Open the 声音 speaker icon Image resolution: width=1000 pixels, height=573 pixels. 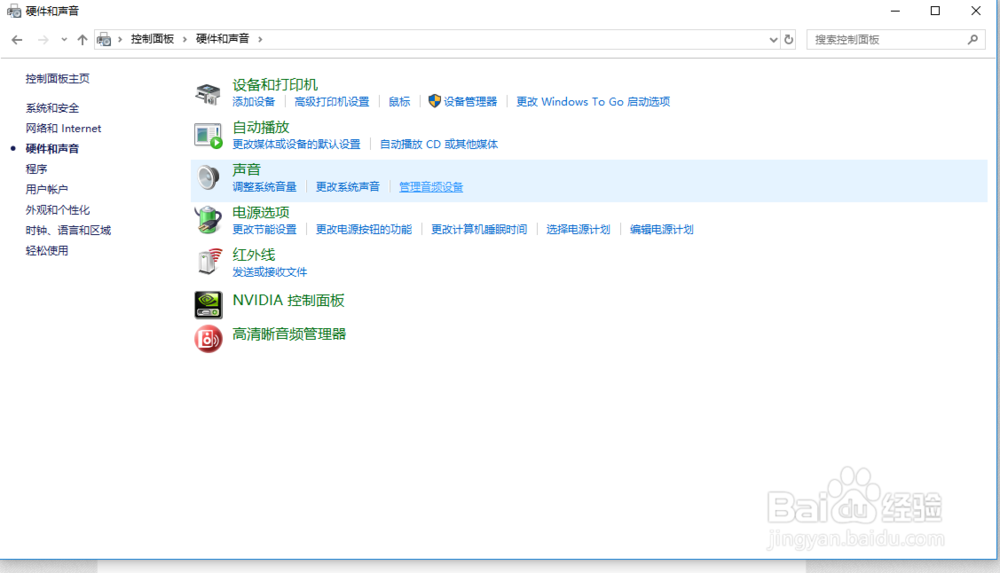coord(208,177)
